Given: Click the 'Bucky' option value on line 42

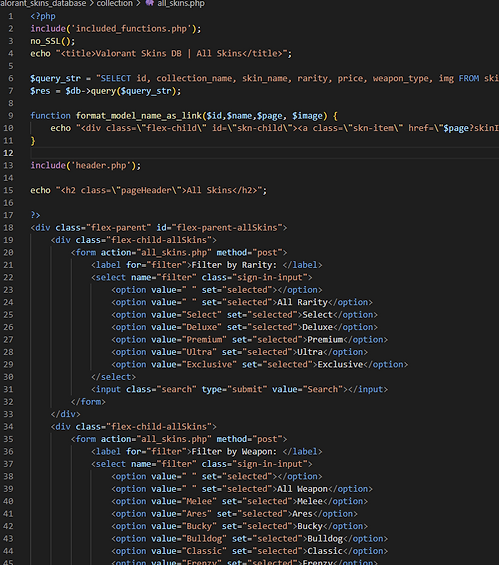Looking at the screenshot, I should [199, 526].
